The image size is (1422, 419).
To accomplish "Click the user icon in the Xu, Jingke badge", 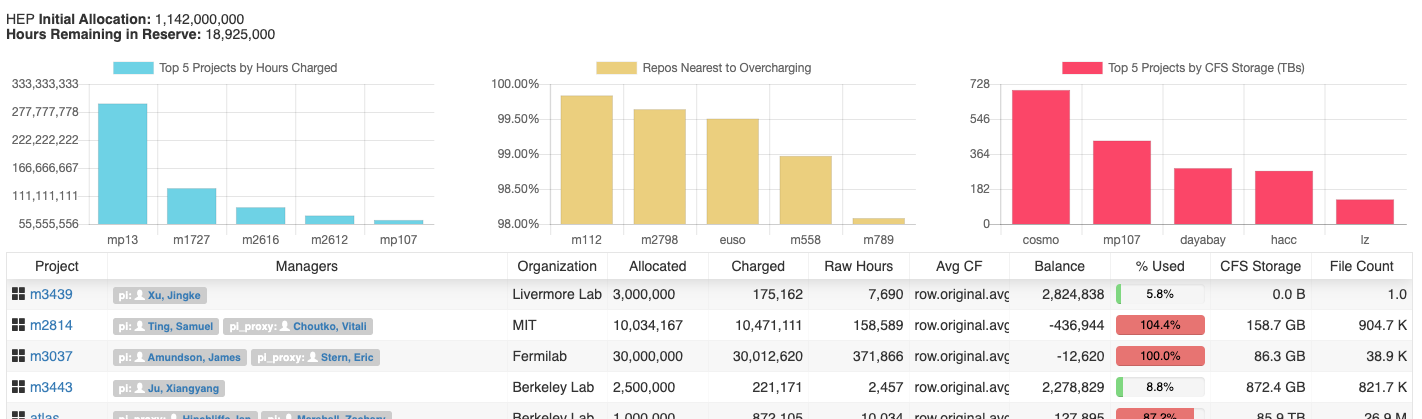I will 141,296.
